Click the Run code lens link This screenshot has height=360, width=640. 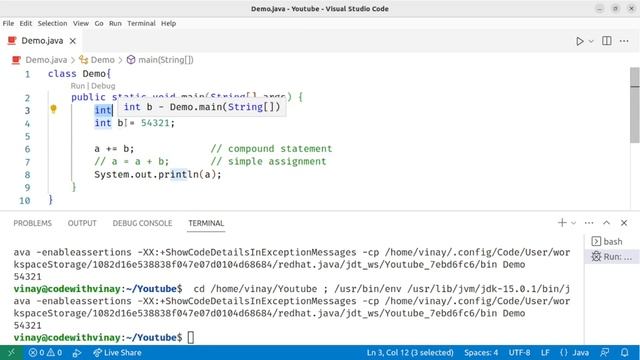pos(78,86)
